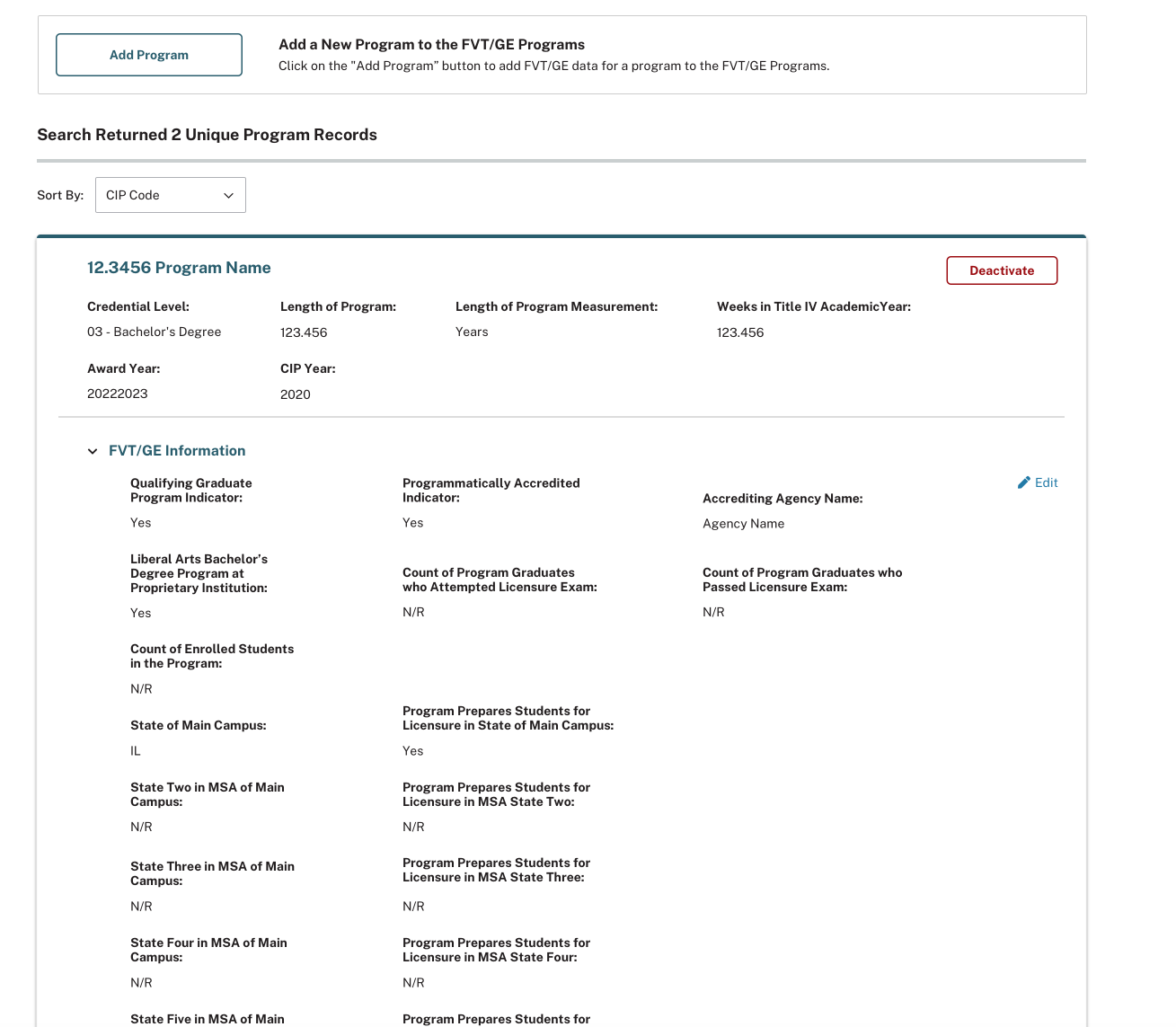
Task: Click the Sort By label
Action: 60,195
